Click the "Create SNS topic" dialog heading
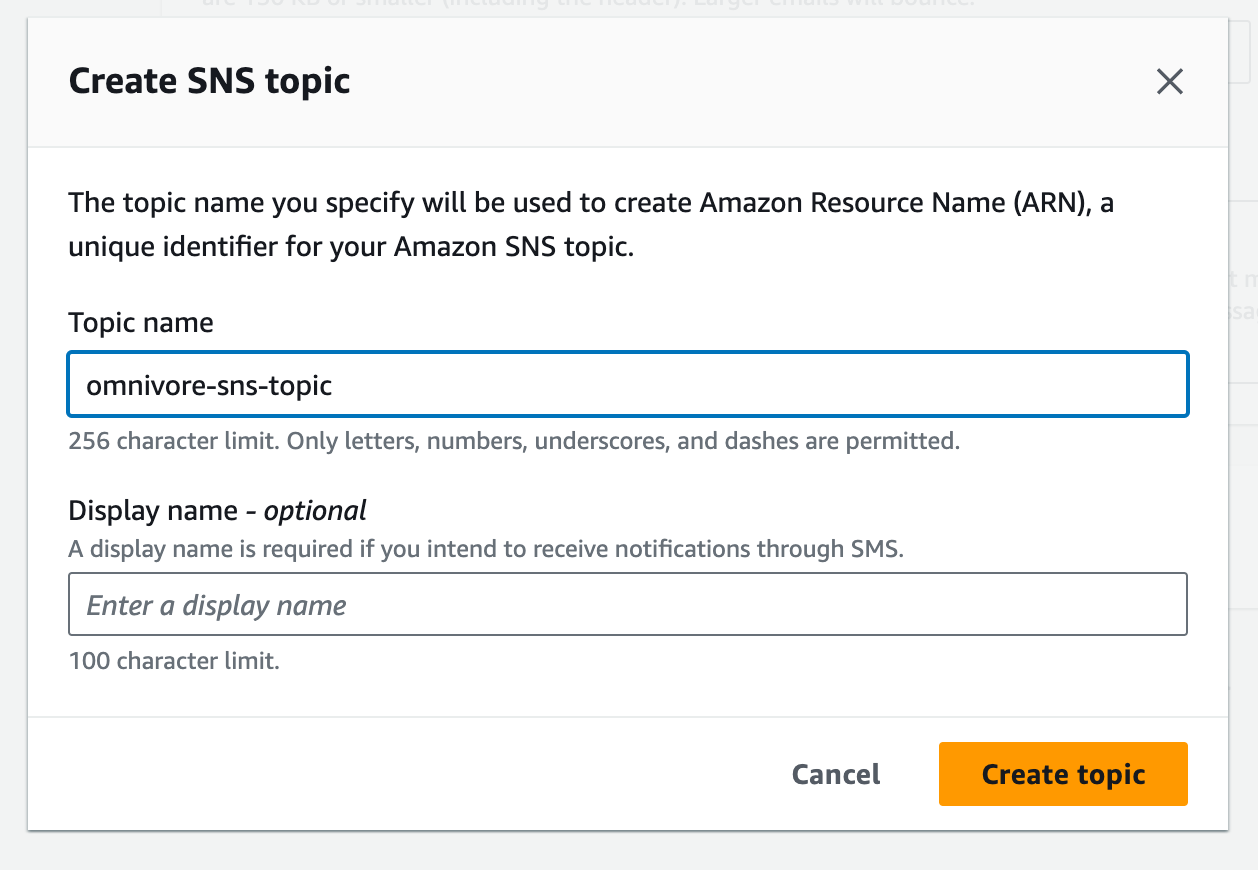Image resolution: width=1258 pixels, height=870 pixels. click(209, 81)
